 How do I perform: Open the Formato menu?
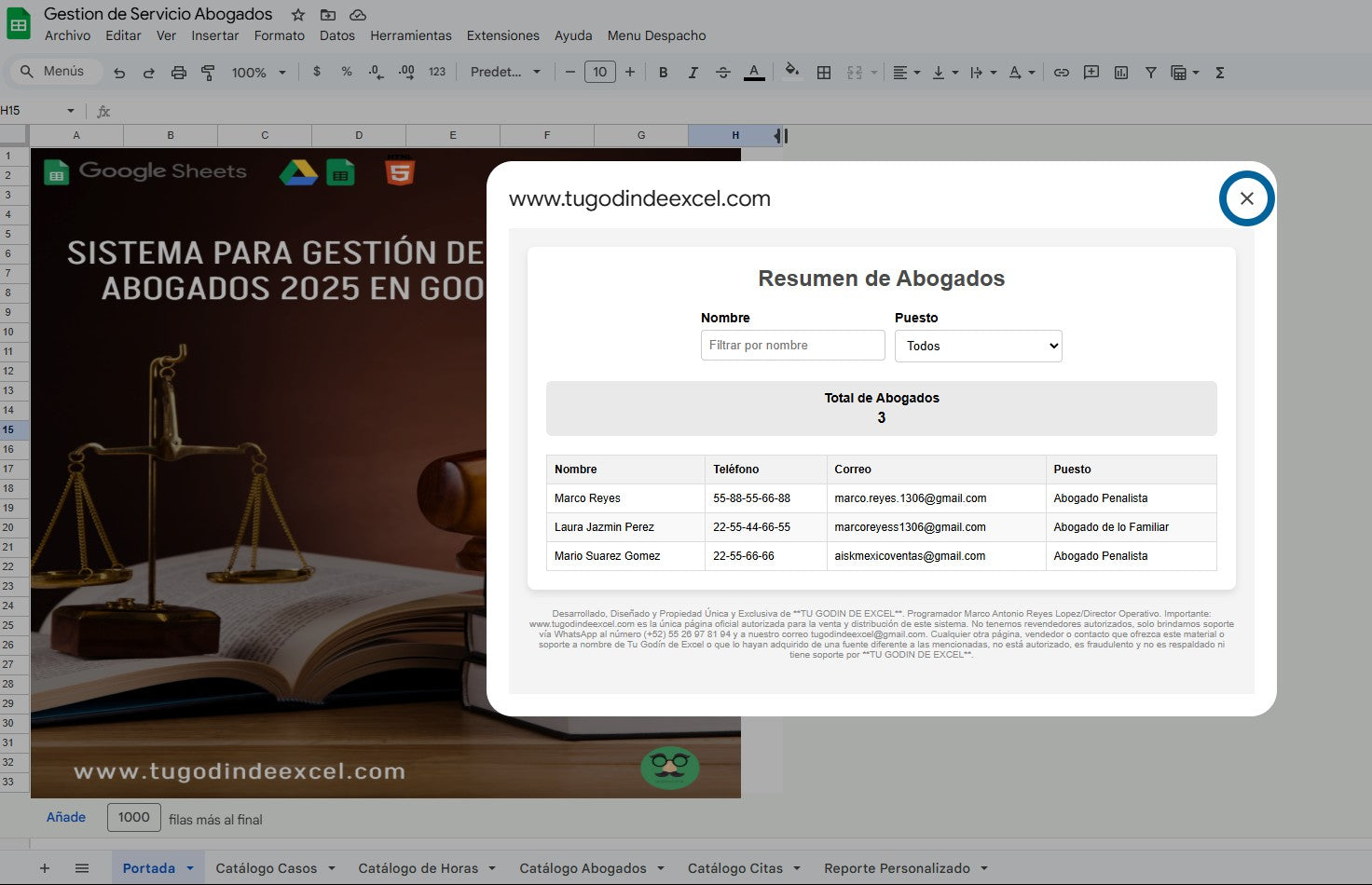pyautogui.click(x=280, y=35)
